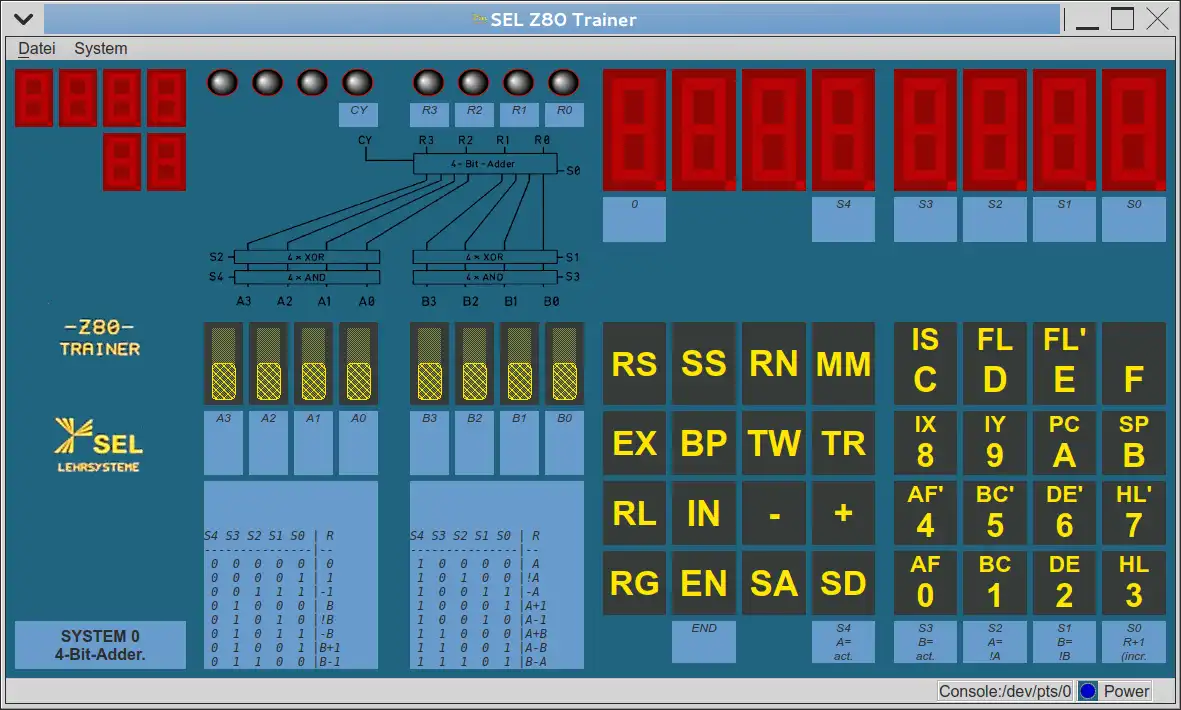Screen dimensions: 1181x710
Task: Click the 4-Bit-Adder block in diagram
Action: [485, 163]
